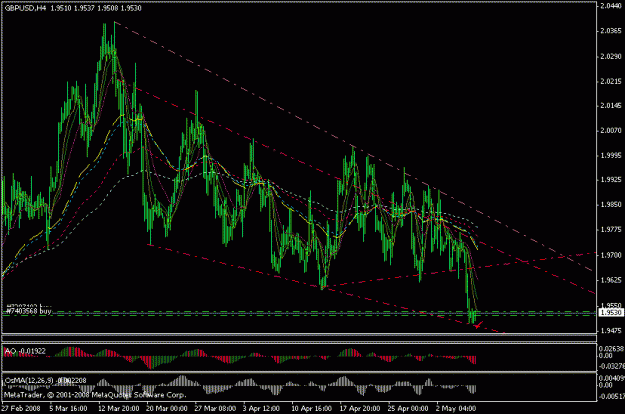Click the current price tag 1.9530
The image size is (625, 414).
coord(611,313)
